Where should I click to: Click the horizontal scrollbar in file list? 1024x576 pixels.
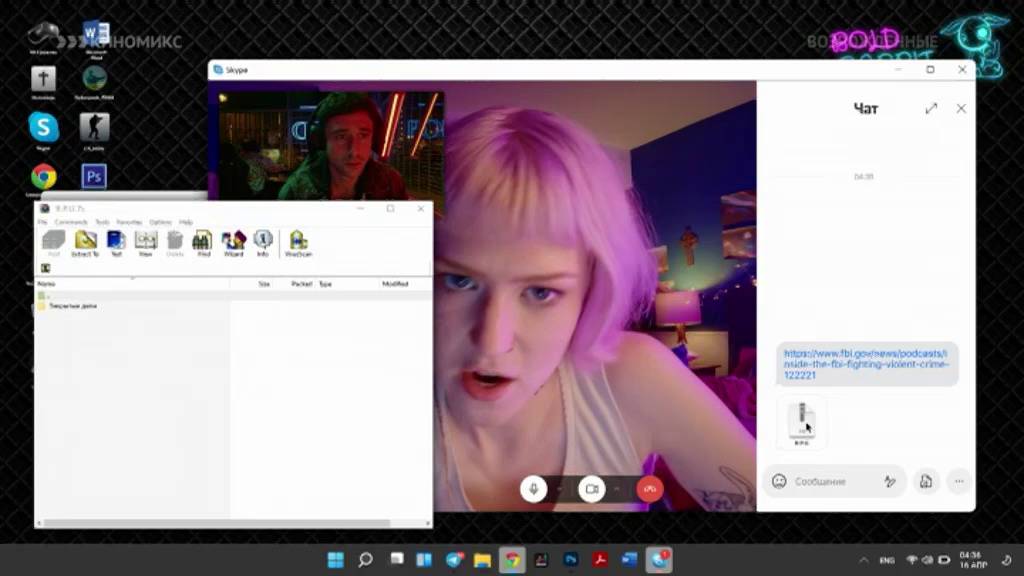[217, 523]
